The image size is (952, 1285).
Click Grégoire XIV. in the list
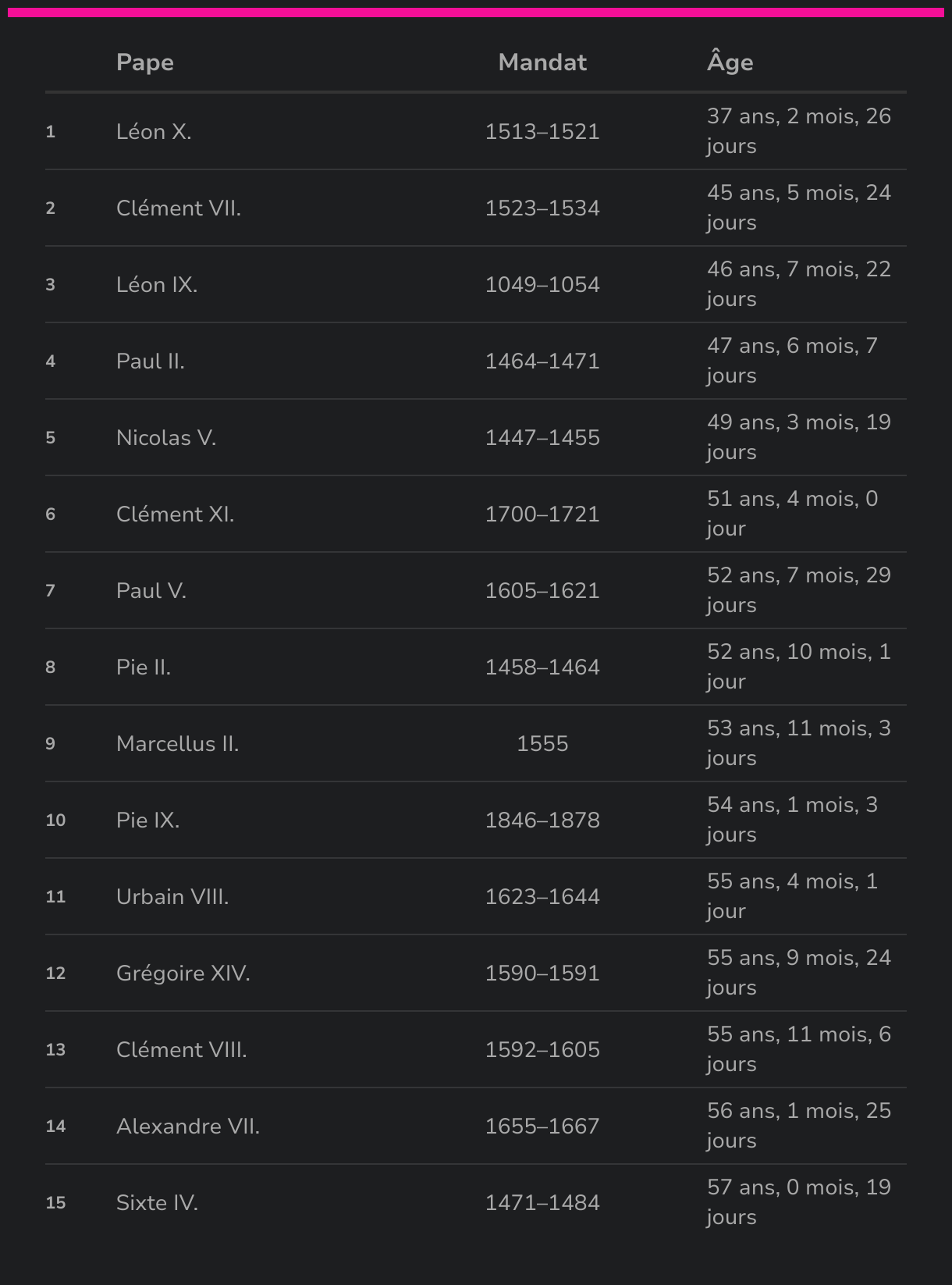[x=183, y=973]
